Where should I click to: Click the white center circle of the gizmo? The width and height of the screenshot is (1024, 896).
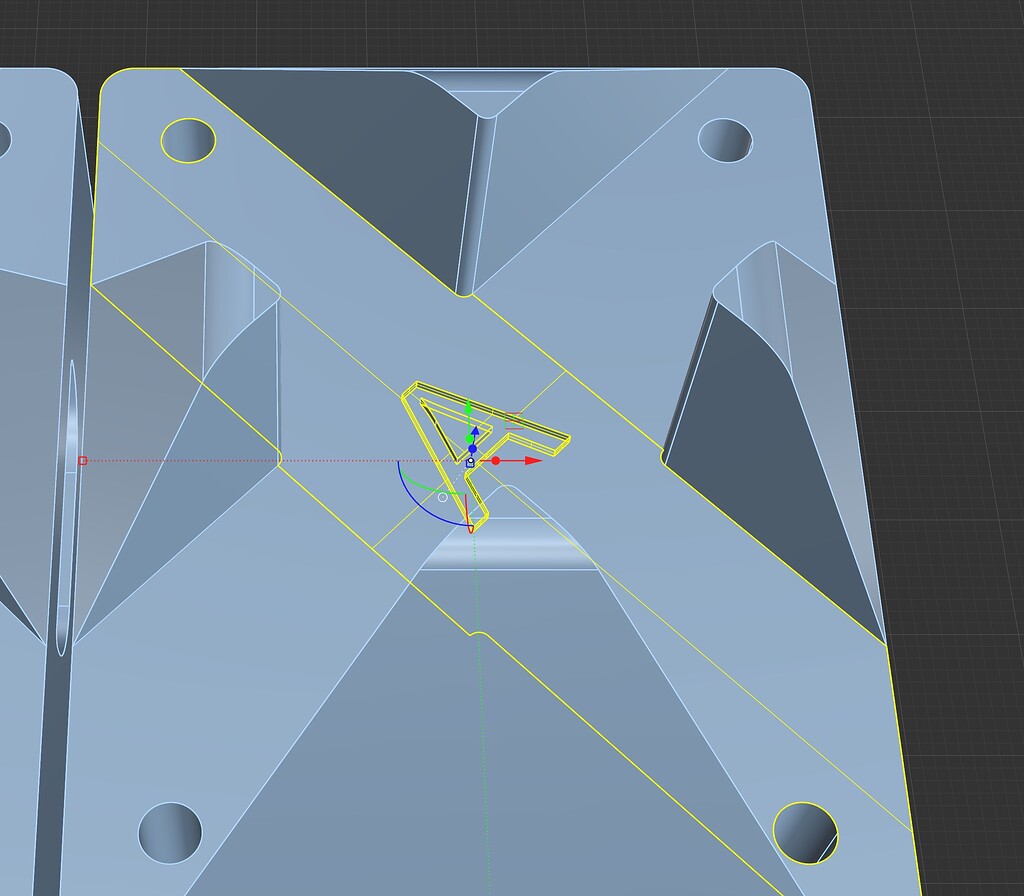coord(471,460)
